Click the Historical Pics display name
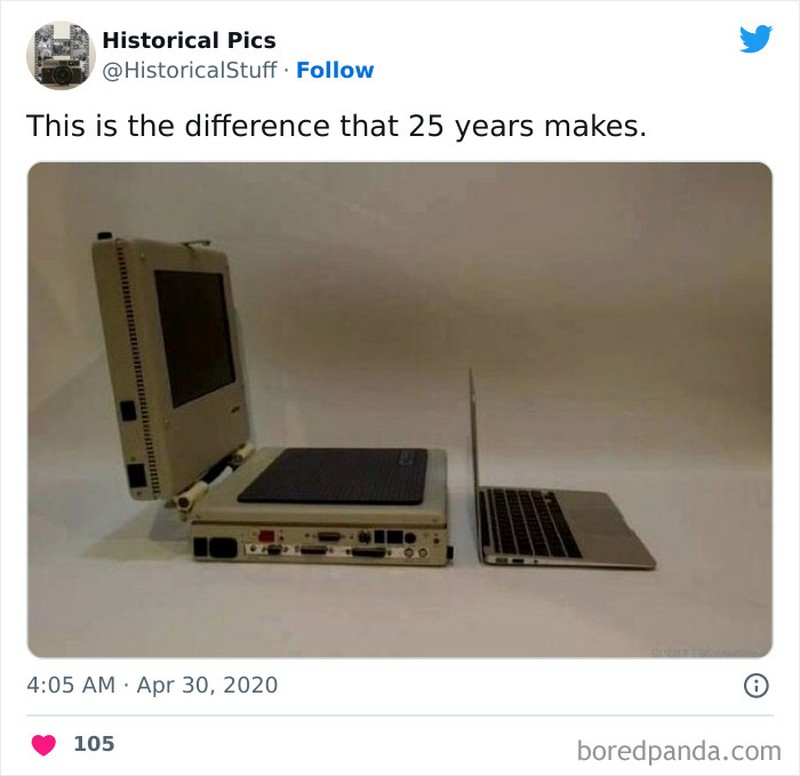Image resolution: width=800 pixels, height=776 pixels. (189, 40)
